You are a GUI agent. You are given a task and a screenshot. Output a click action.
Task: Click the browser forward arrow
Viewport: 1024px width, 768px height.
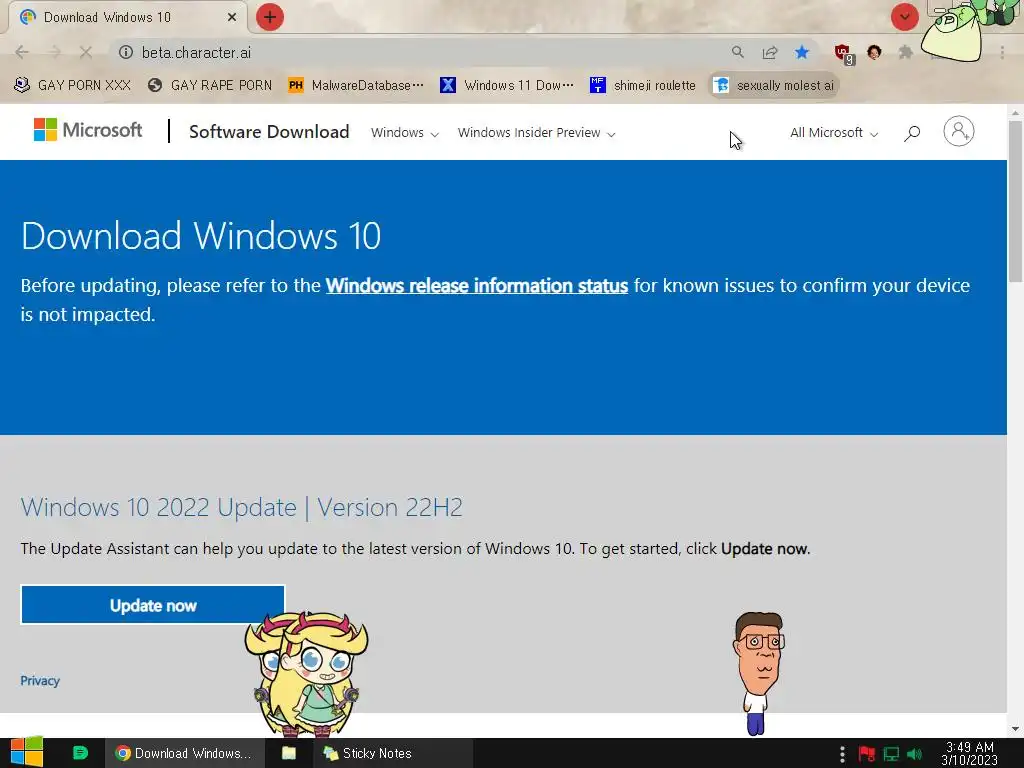click(x=54, y=52)
